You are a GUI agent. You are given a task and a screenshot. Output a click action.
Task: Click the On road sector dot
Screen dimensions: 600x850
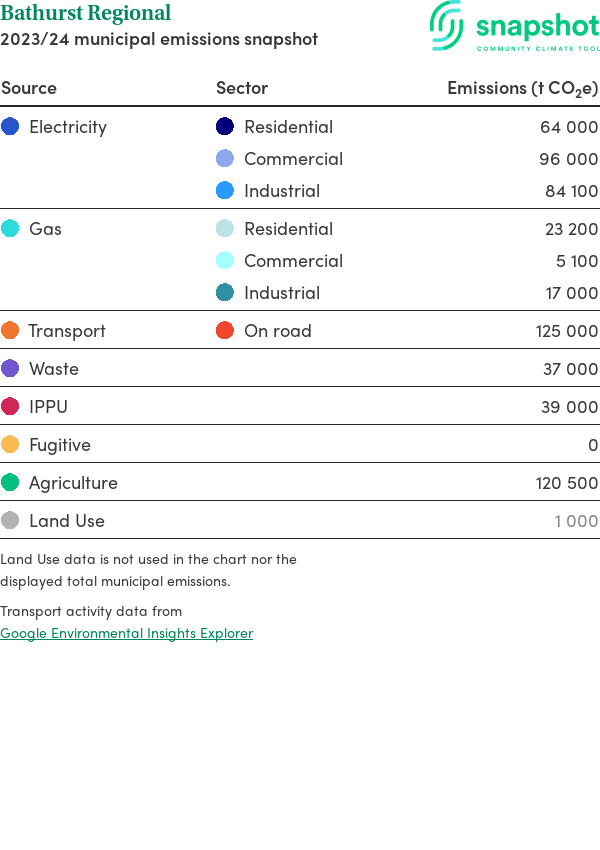click(225, 331)
